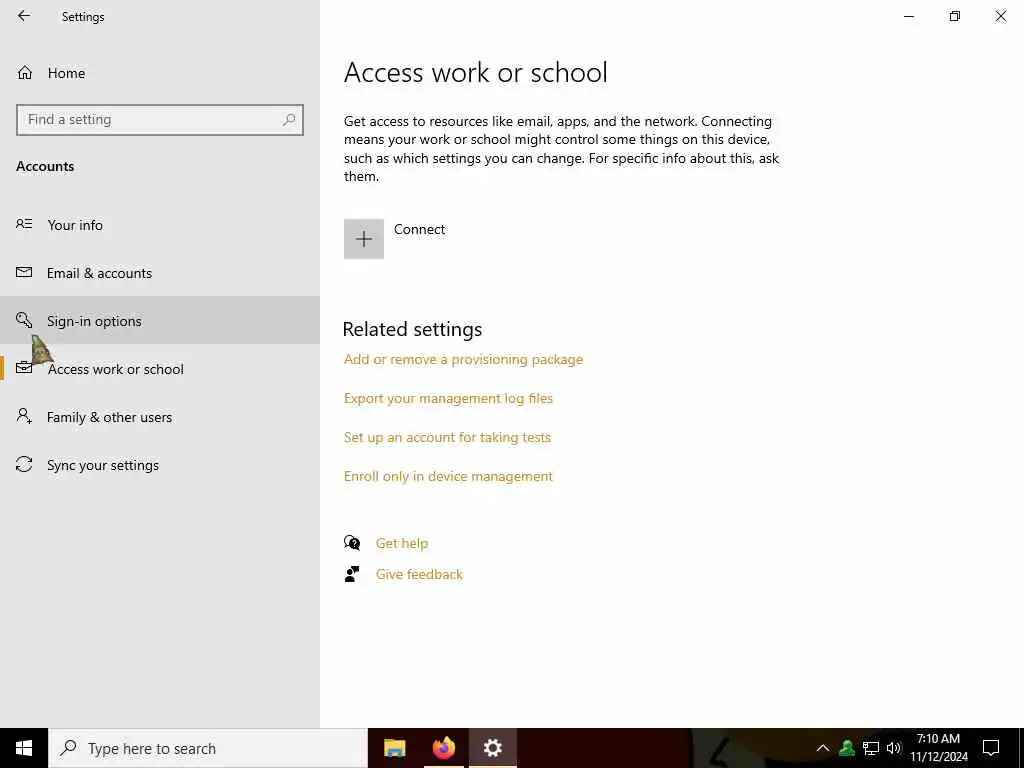Select the Sync your settings icon

click(24, 464)
